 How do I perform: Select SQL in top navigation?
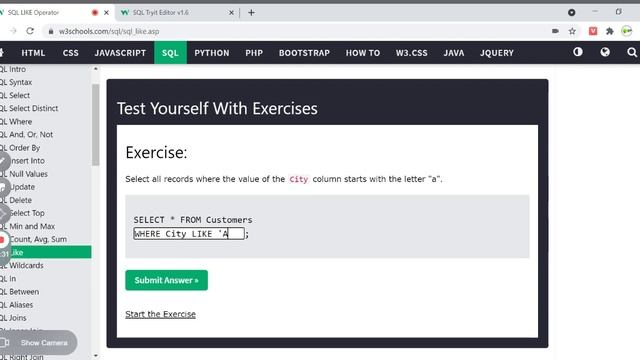(x=170, y=53)
